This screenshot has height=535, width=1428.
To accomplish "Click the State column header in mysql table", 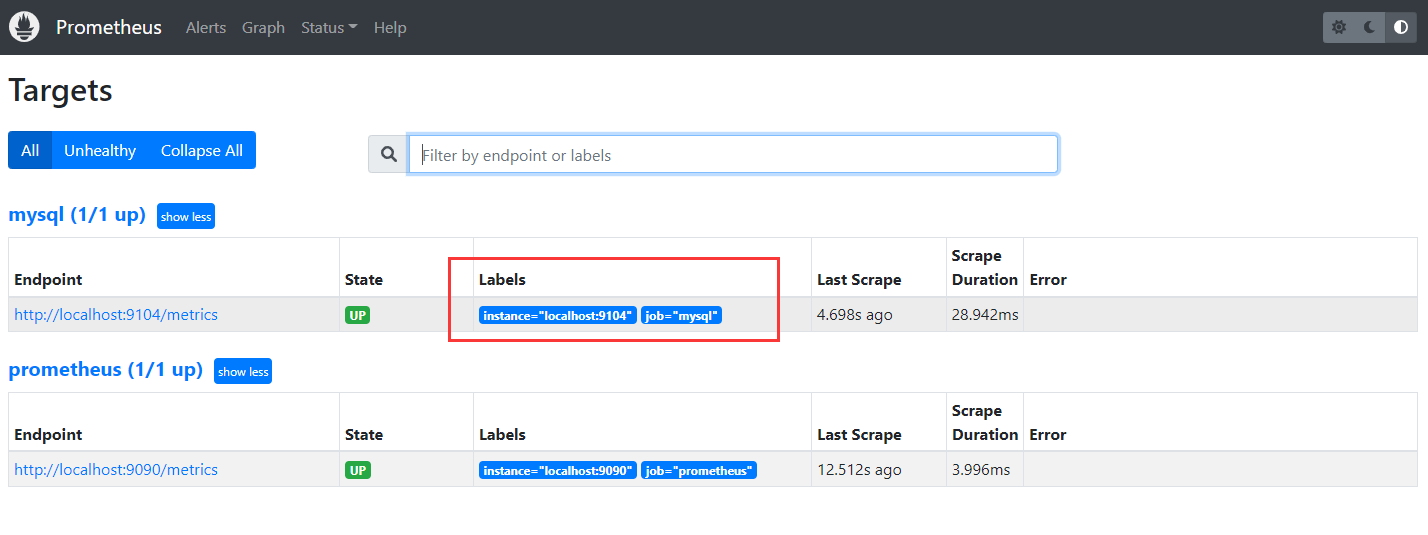I will click(x=364, y=280).
